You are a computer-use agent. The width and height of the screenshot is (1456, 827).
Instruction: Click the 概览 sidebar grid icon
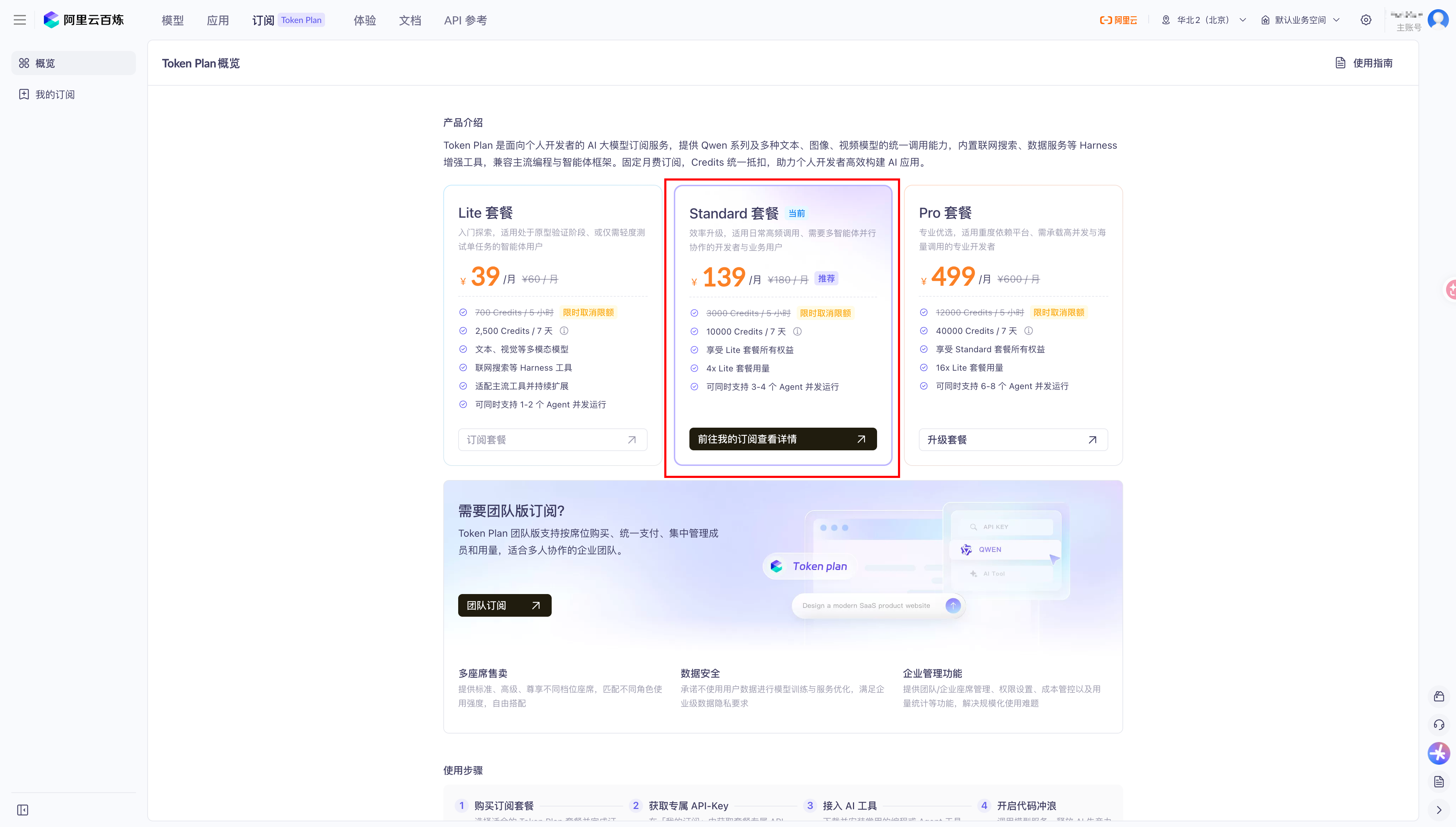(24, 63)
